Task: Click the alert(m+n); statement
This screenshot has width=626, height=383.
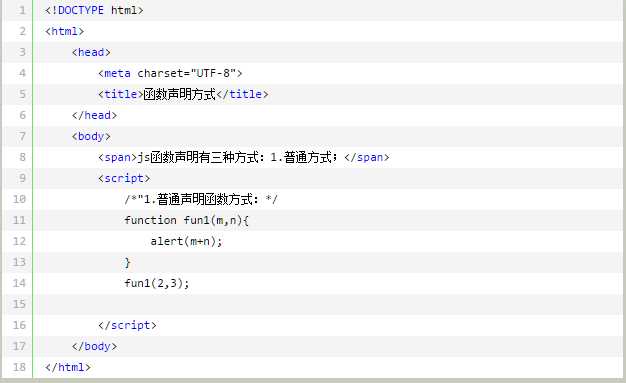Action: coord(186,241)
